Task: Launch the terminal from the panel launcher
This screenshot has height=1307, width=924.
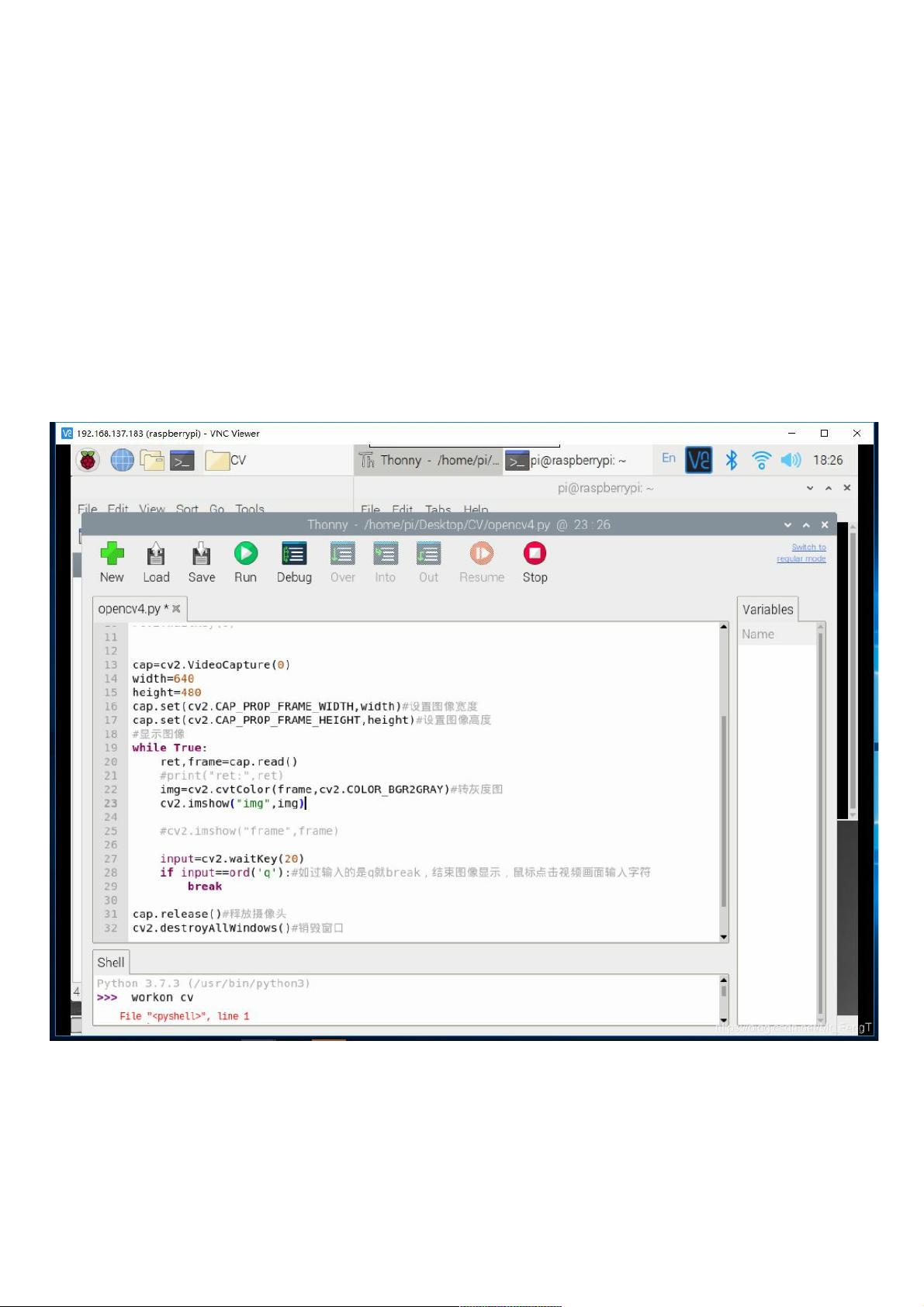Action: coord(182,460)
